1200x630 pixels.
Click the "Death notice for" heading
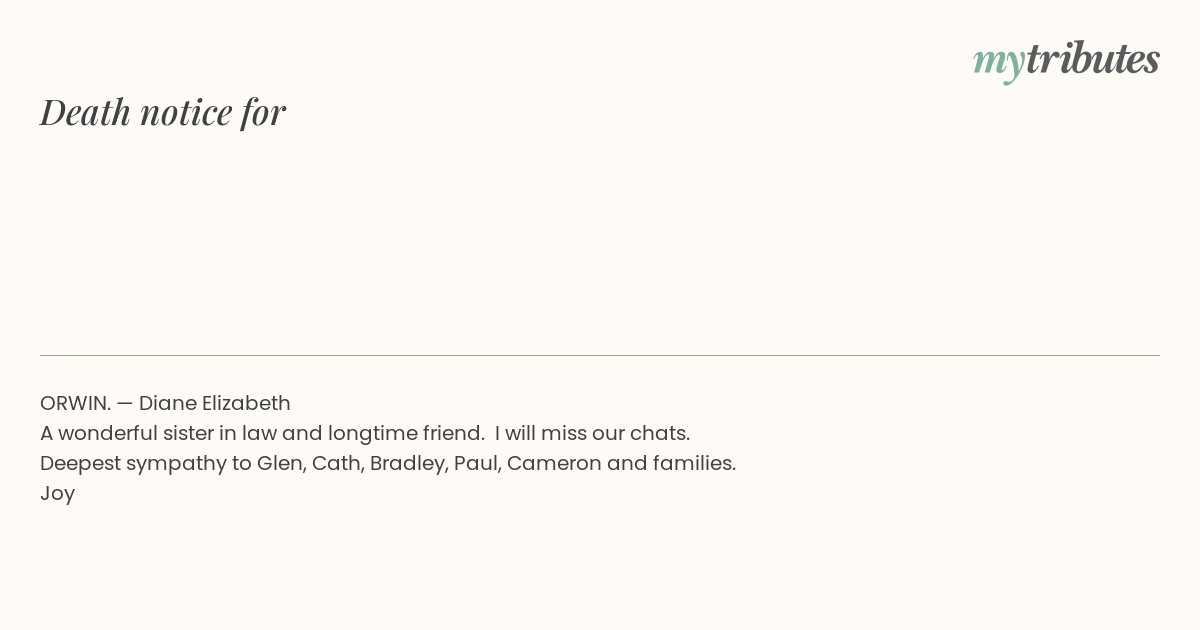[x=163, y=112]
